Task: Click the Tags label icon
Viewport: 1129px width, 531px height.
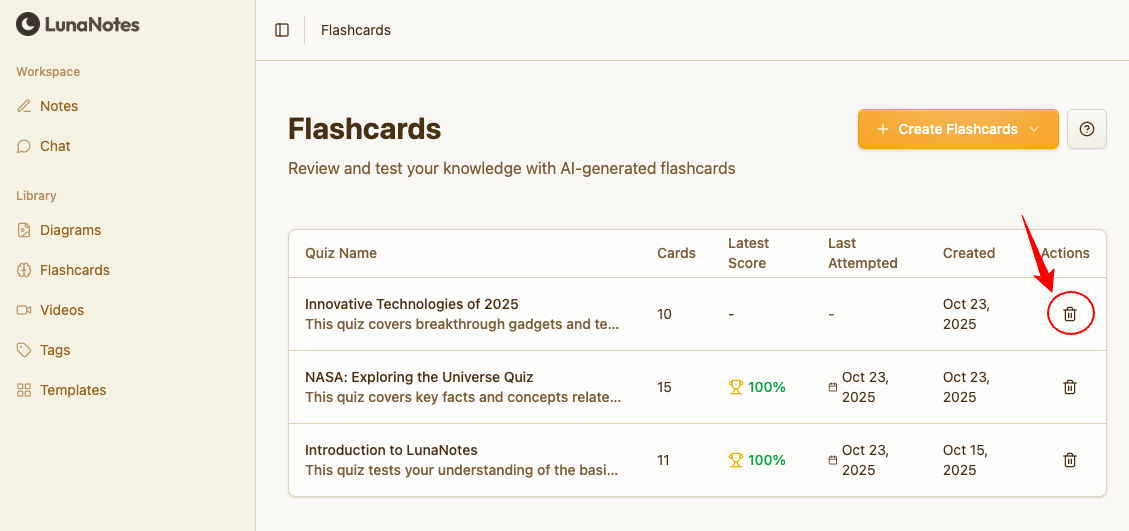Action: [x=24, y=350]
